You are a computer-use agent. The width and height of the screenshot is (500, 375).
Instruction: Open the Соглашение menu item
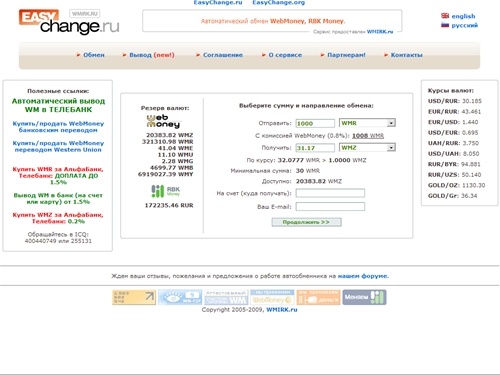pyautogui.click(x=223, y=55)
